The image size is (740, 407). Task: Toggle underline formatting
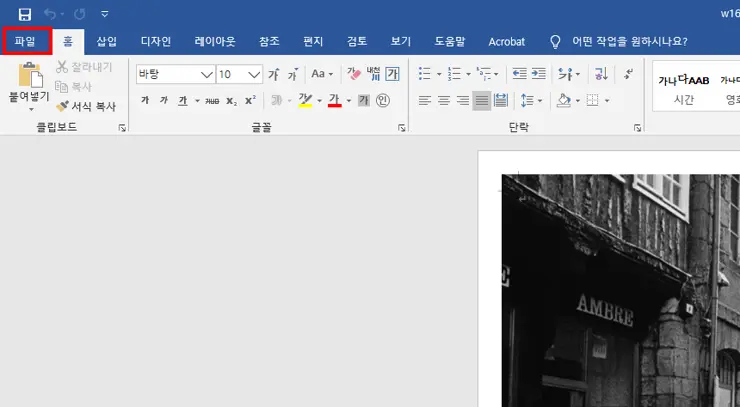tap(183, 100)
